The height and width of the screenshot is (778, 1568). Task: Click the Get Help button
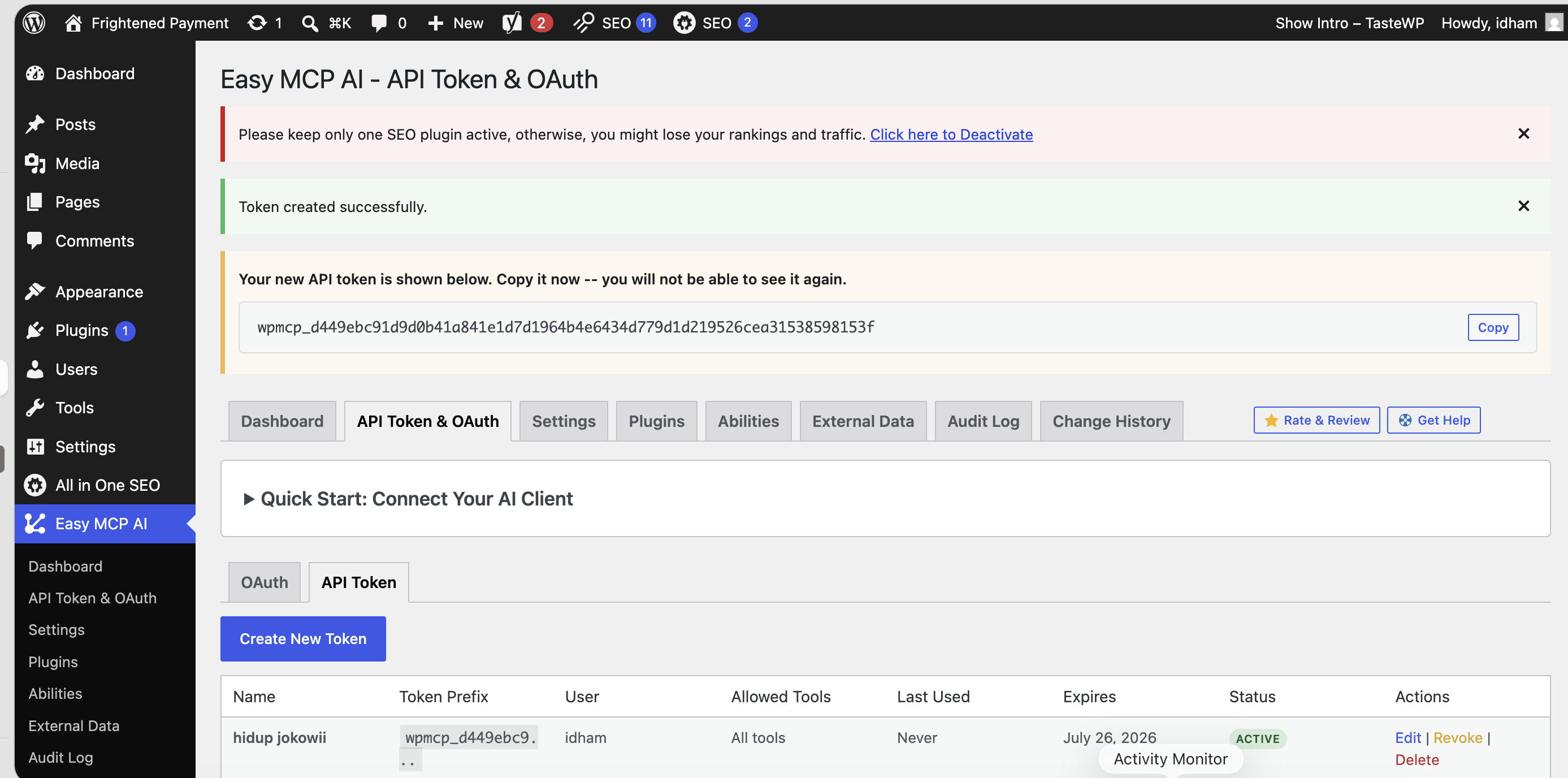coord(1434,420)
